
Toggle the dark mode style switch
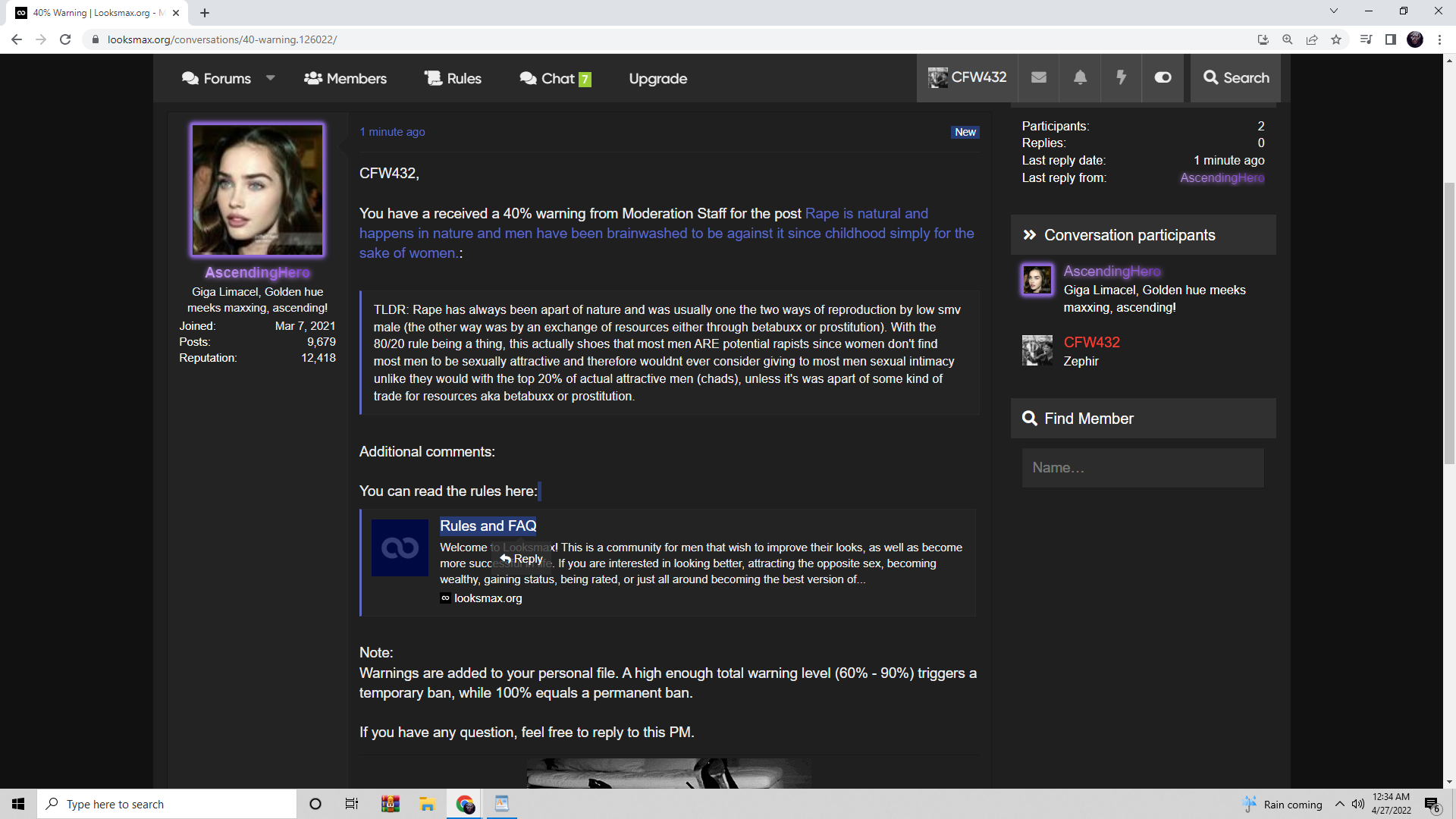(1163, 77)
